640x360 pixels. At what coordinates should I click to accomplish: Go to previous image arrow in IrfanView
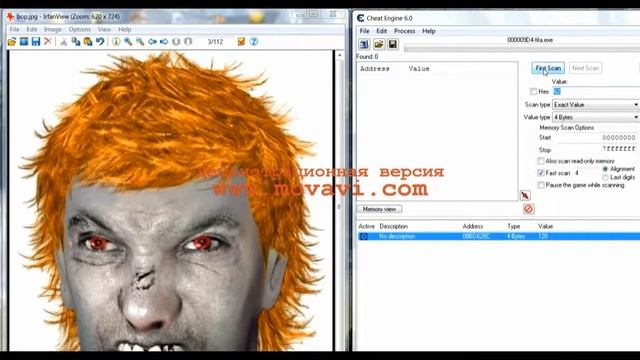click(x=152, y=41)
